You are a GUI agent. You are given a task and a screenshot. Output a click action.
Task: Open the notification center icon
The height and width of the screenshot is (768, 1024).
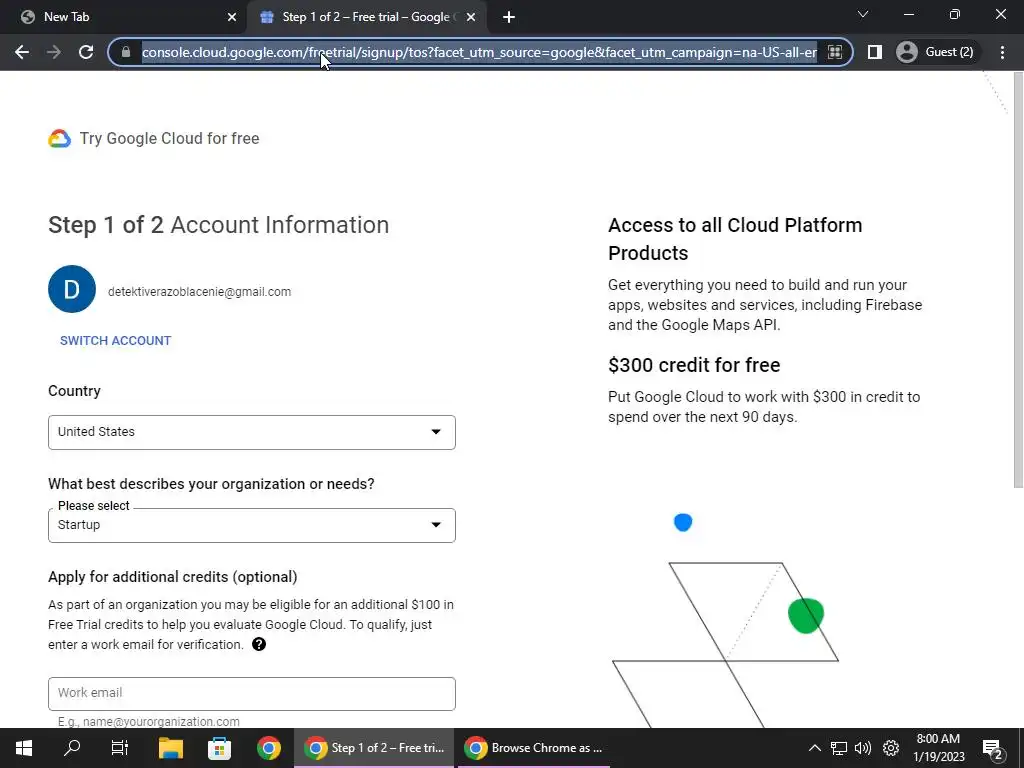992,749
